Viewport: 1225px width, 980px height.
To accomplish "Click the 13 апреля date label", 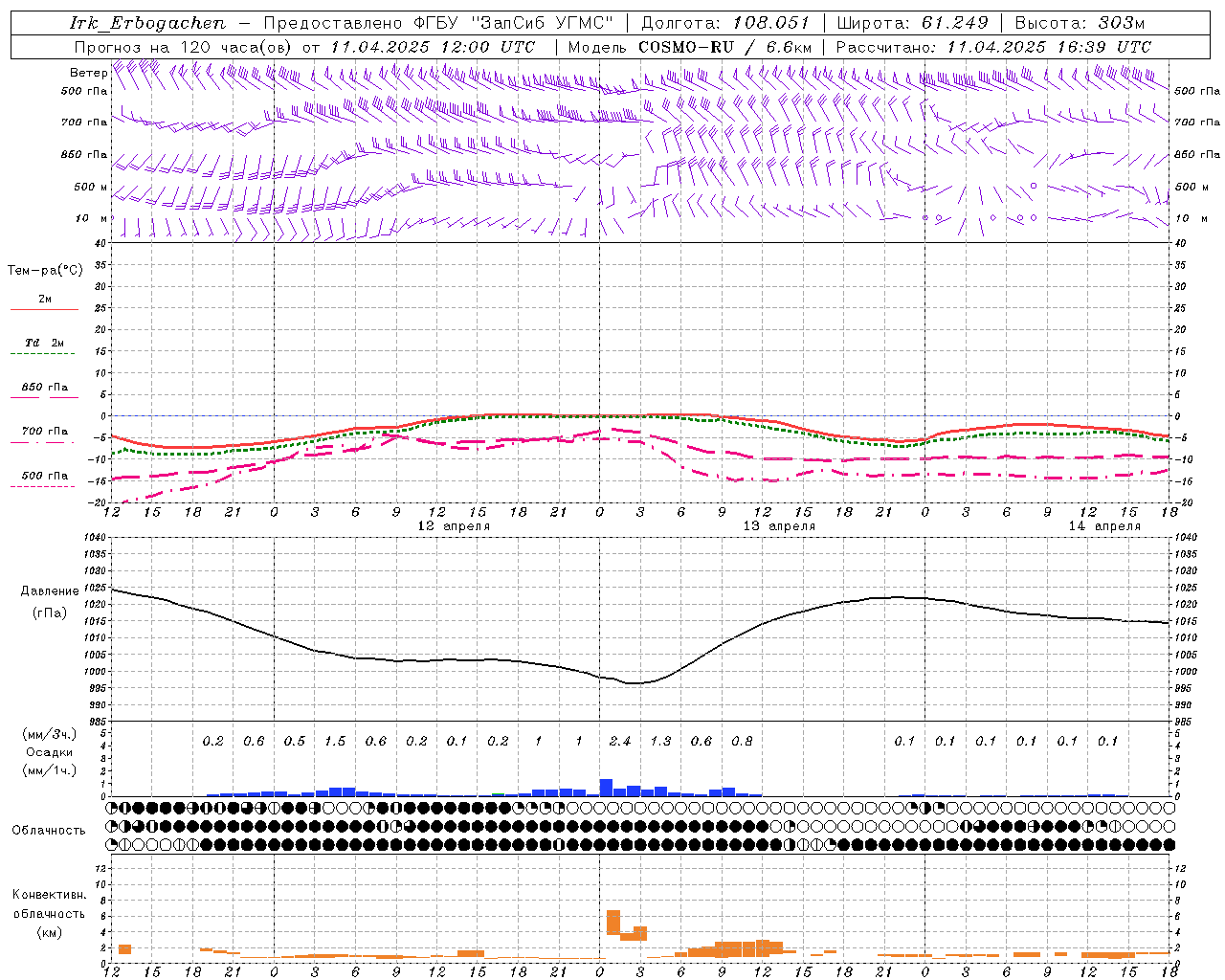I will (x=780, y=526).
